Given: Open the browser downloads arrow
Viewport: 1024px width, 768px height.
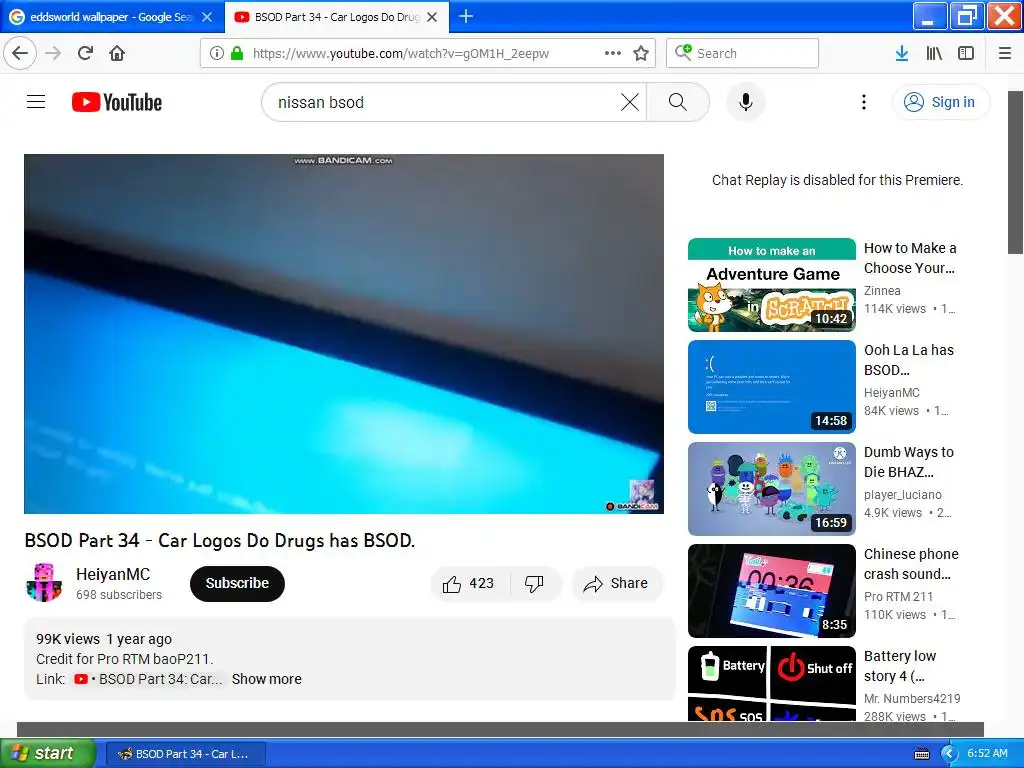Looking at the screenshot, I should coord(901,53).
